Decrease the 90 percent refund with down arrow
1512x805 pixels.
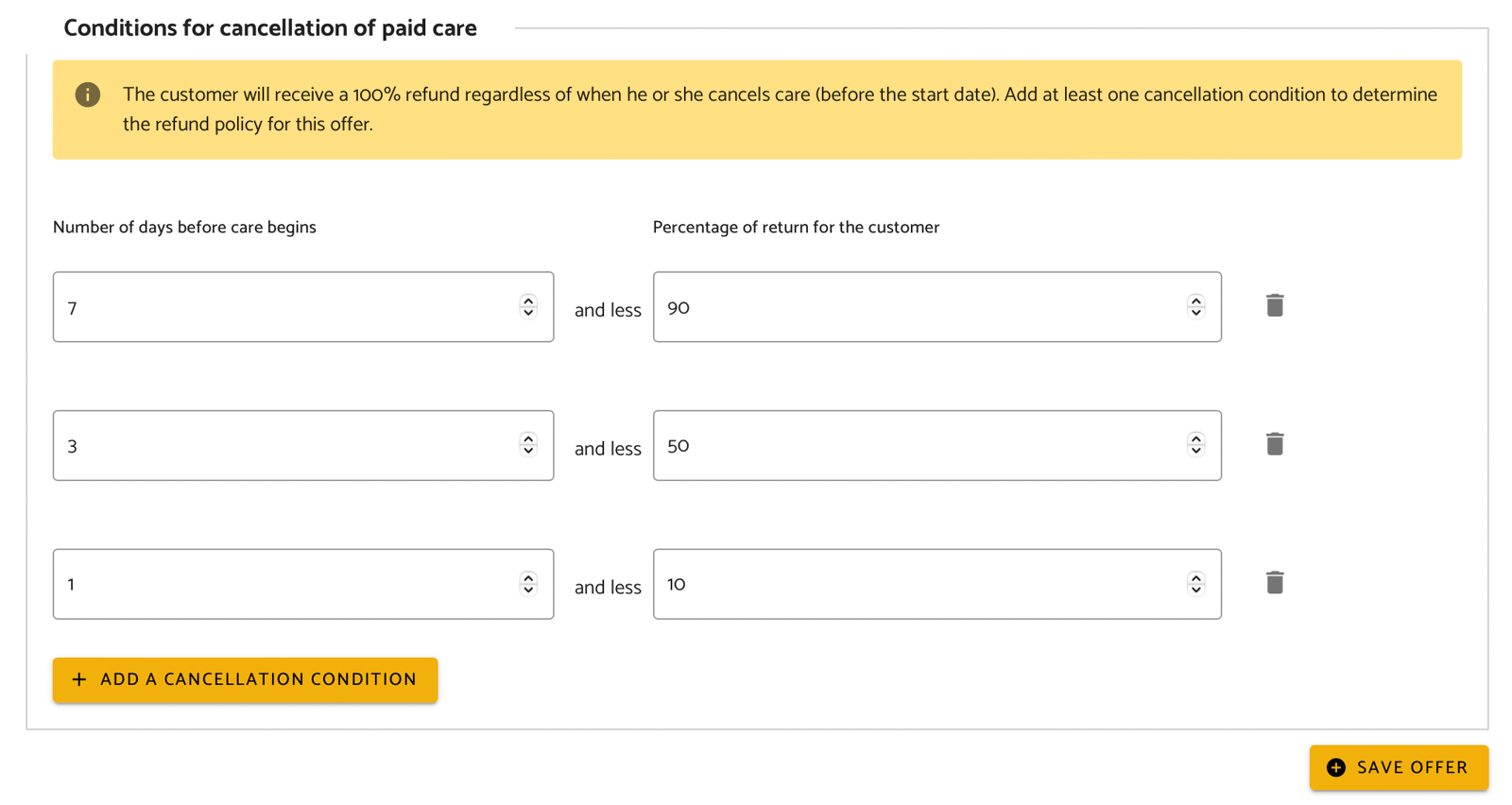(1196, 313)
